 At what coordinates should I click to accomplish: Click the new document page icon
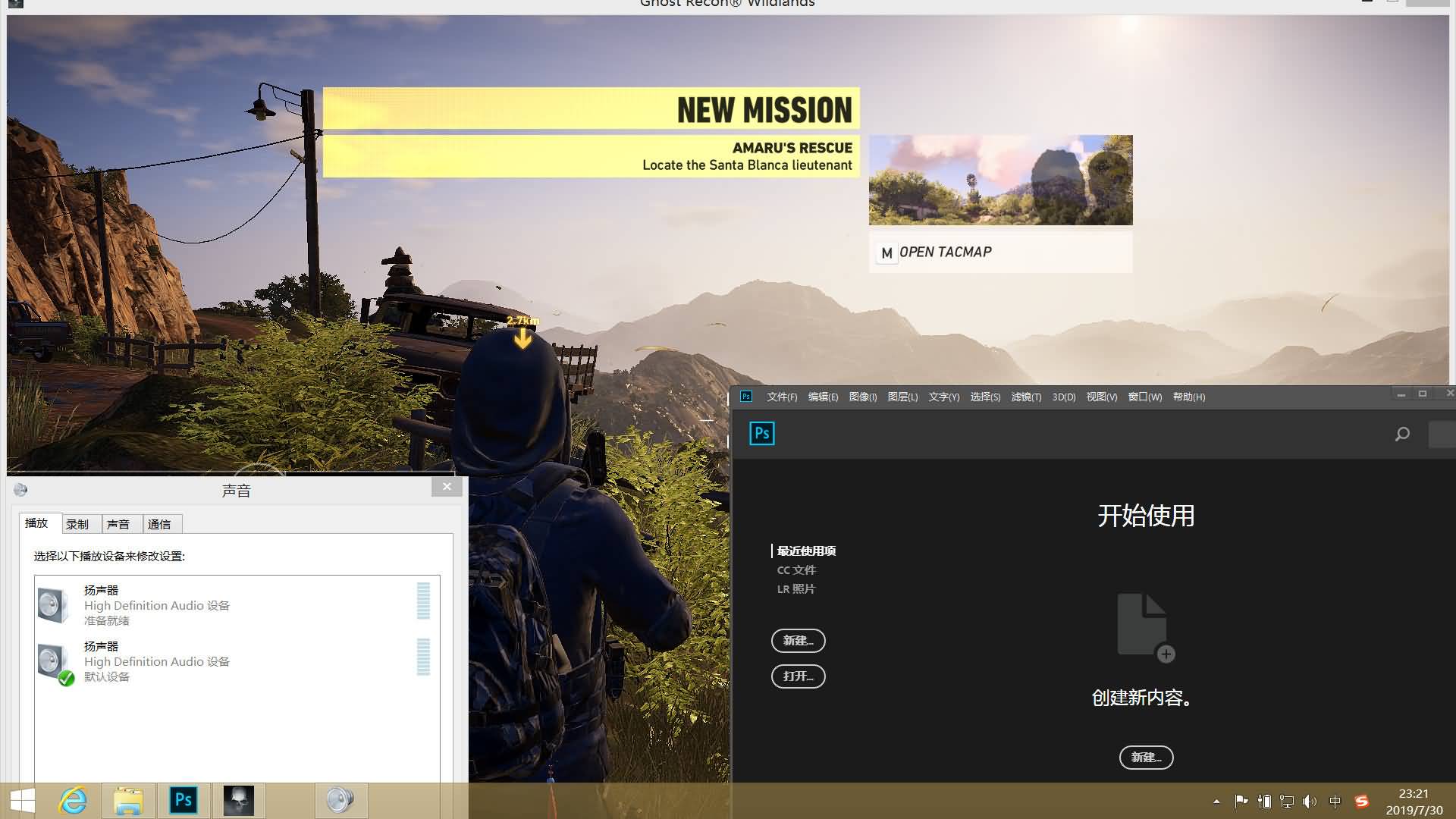1145,627
